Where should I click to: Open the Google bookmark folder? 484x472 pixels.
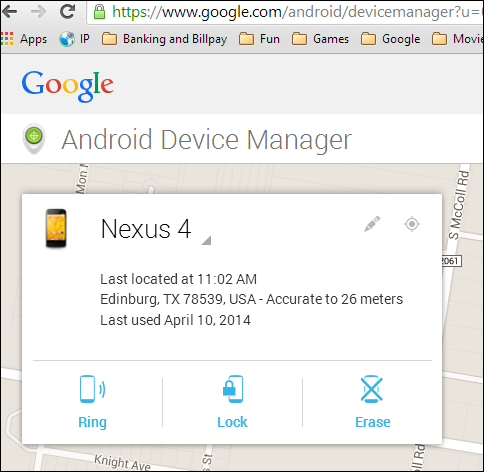pyautogui.click(x=391, y=39)
